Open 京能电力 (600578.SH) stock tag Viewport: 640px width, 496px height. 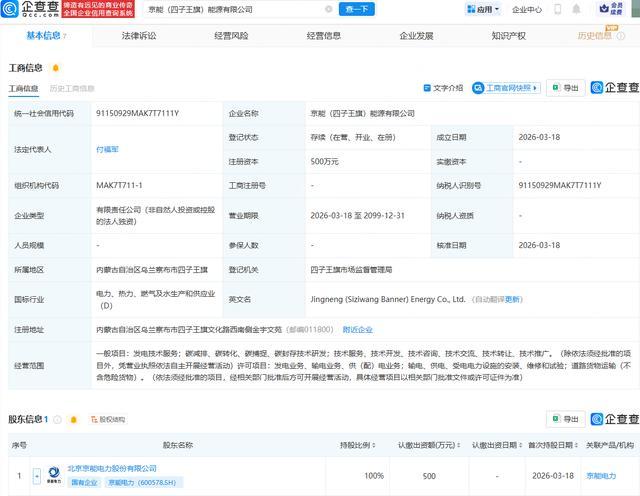click(x=142, y=483)
